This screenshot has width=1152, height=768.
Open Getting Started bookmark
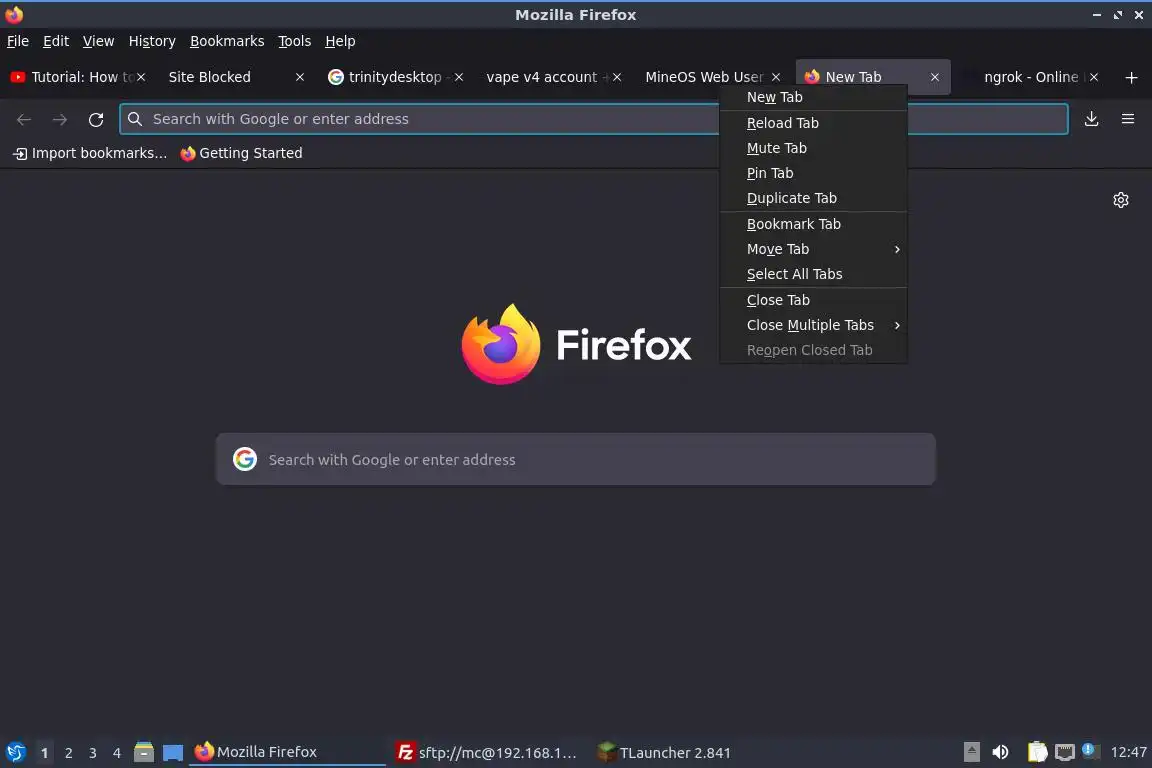(241, 153)
